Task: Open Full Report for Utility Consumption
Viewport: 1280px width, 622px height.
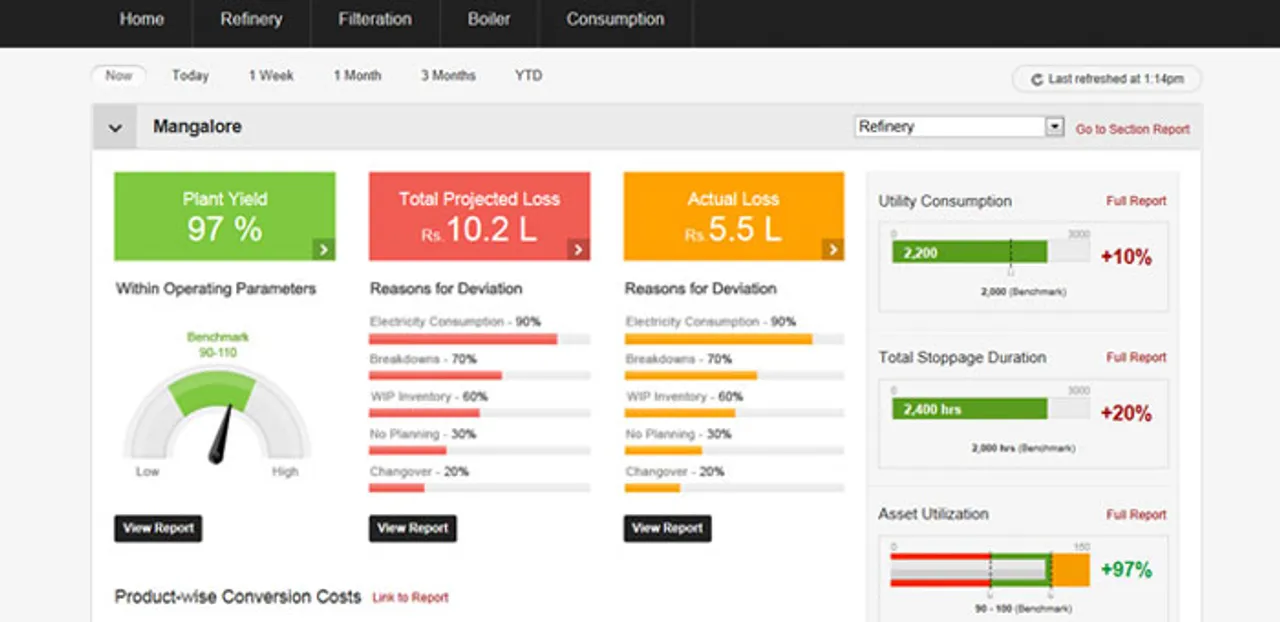Action: 1136,201
